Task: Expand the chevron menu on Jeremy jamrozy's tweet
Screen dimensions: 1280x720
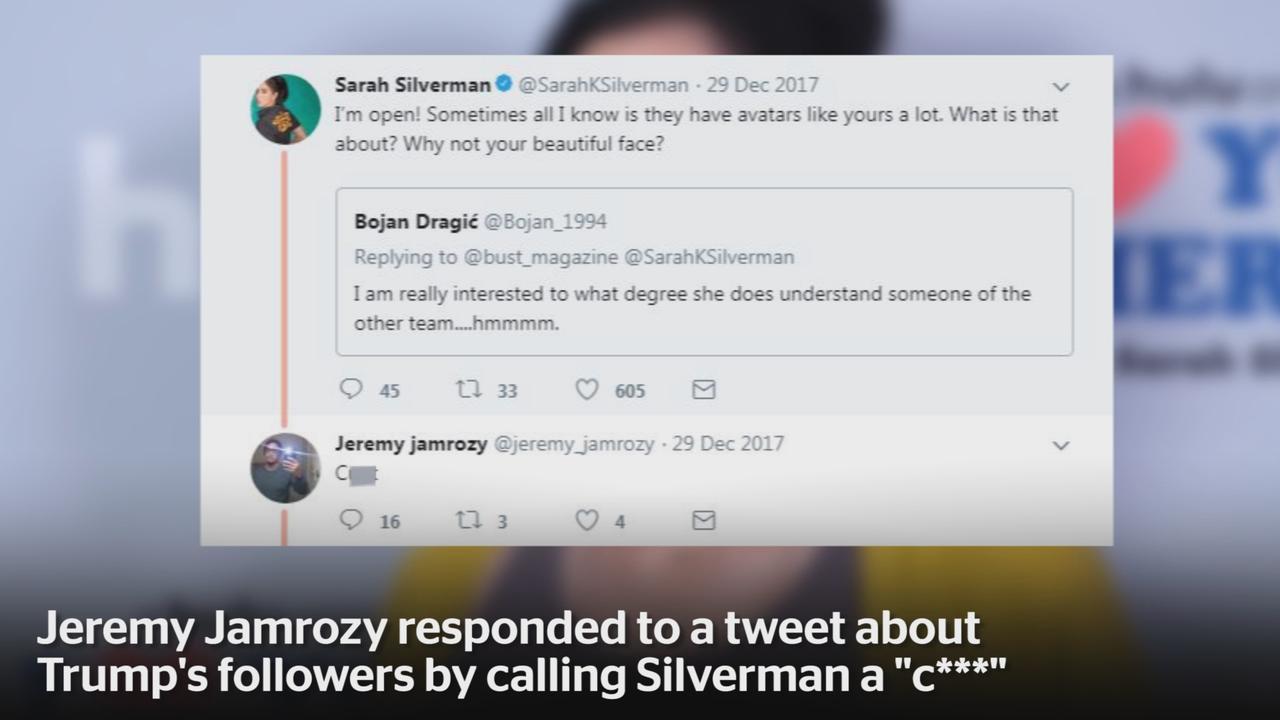Action: click(x=1061, y=445)
